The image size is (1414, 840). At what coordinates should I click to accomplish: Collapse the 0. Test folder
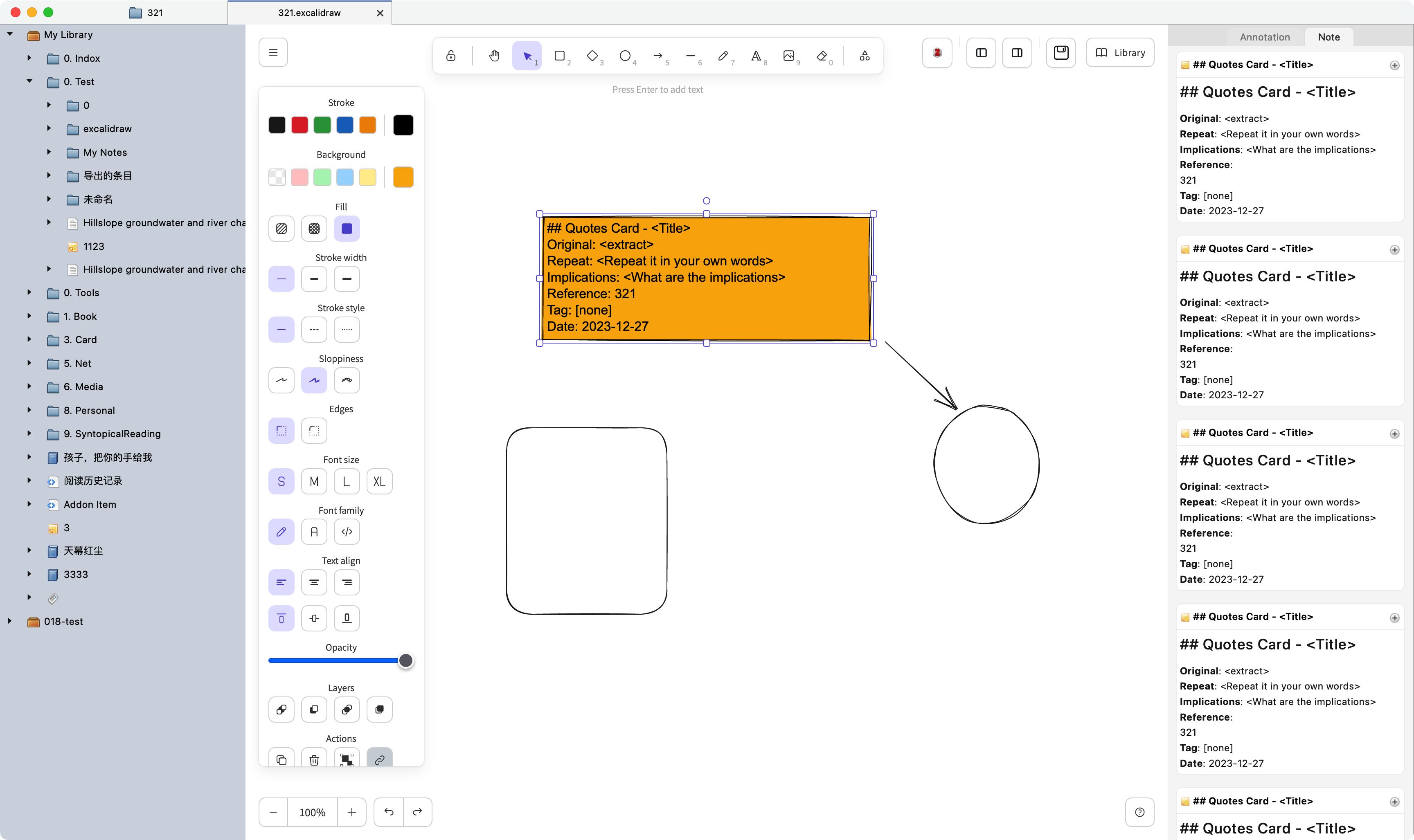[x=29, y=81]
